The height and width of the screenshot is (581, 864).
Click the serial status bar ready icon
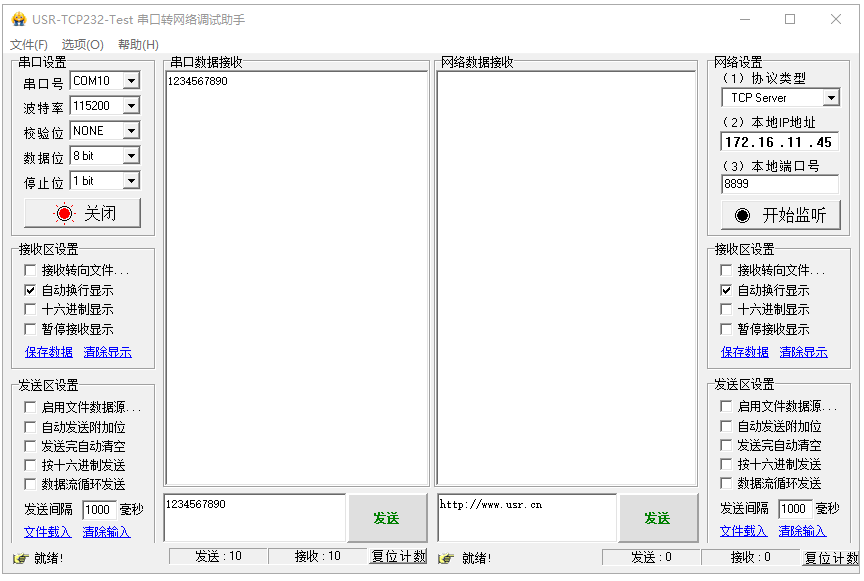click(21, 558)
